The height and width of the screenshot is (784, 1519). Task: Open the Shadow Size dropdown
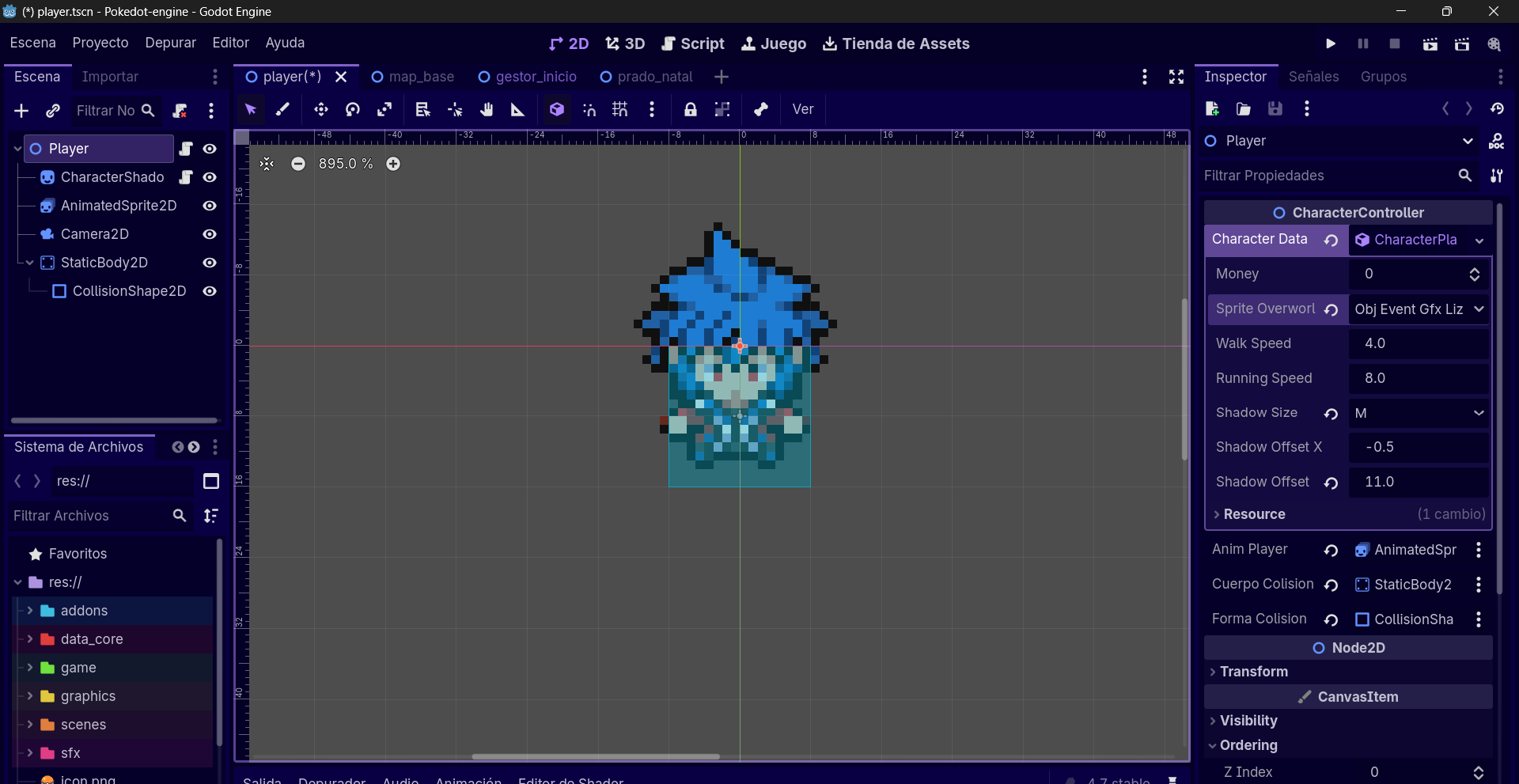click(1419, 413)
